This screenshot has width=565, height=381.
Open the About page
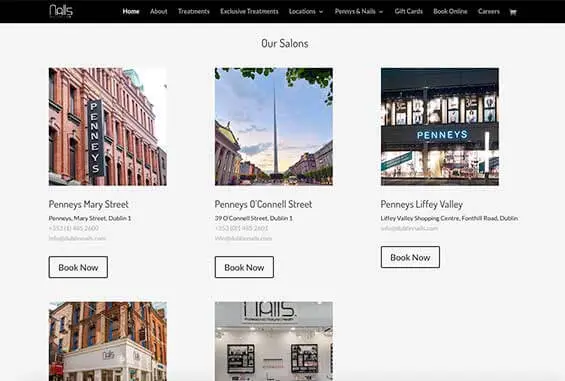click(x=159, y=12)
